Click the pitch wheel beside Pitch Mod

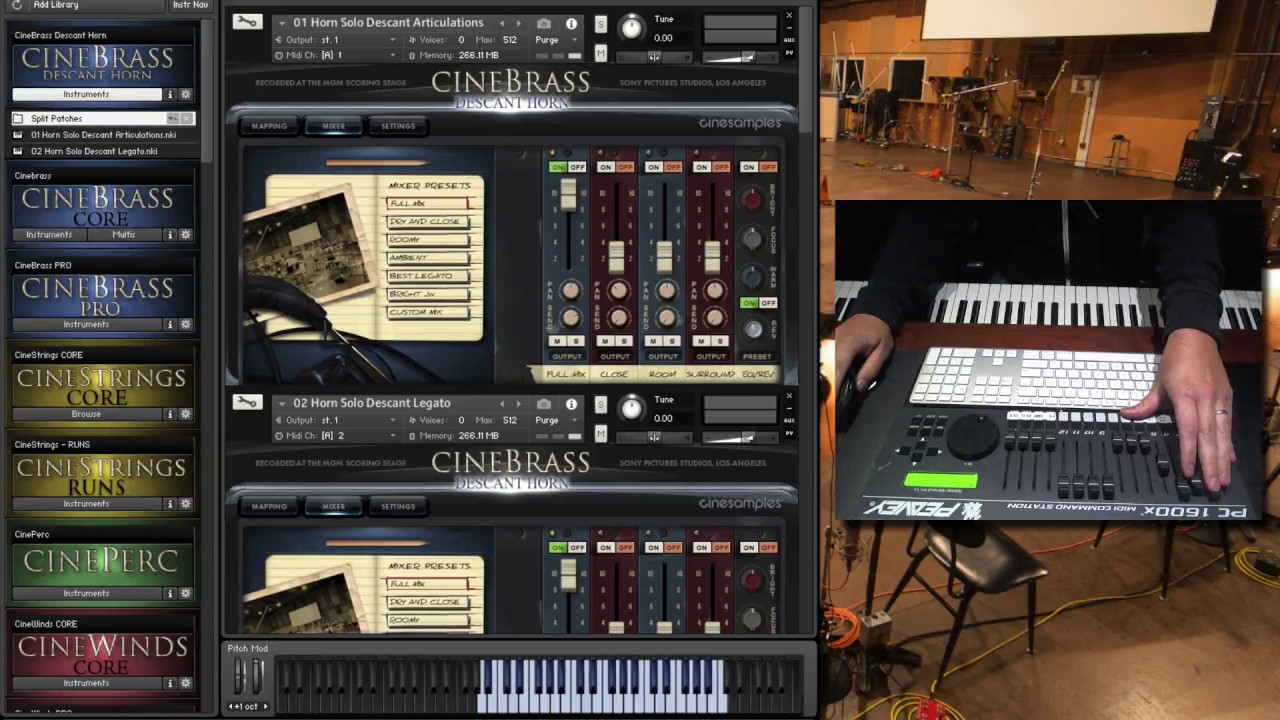239,678
